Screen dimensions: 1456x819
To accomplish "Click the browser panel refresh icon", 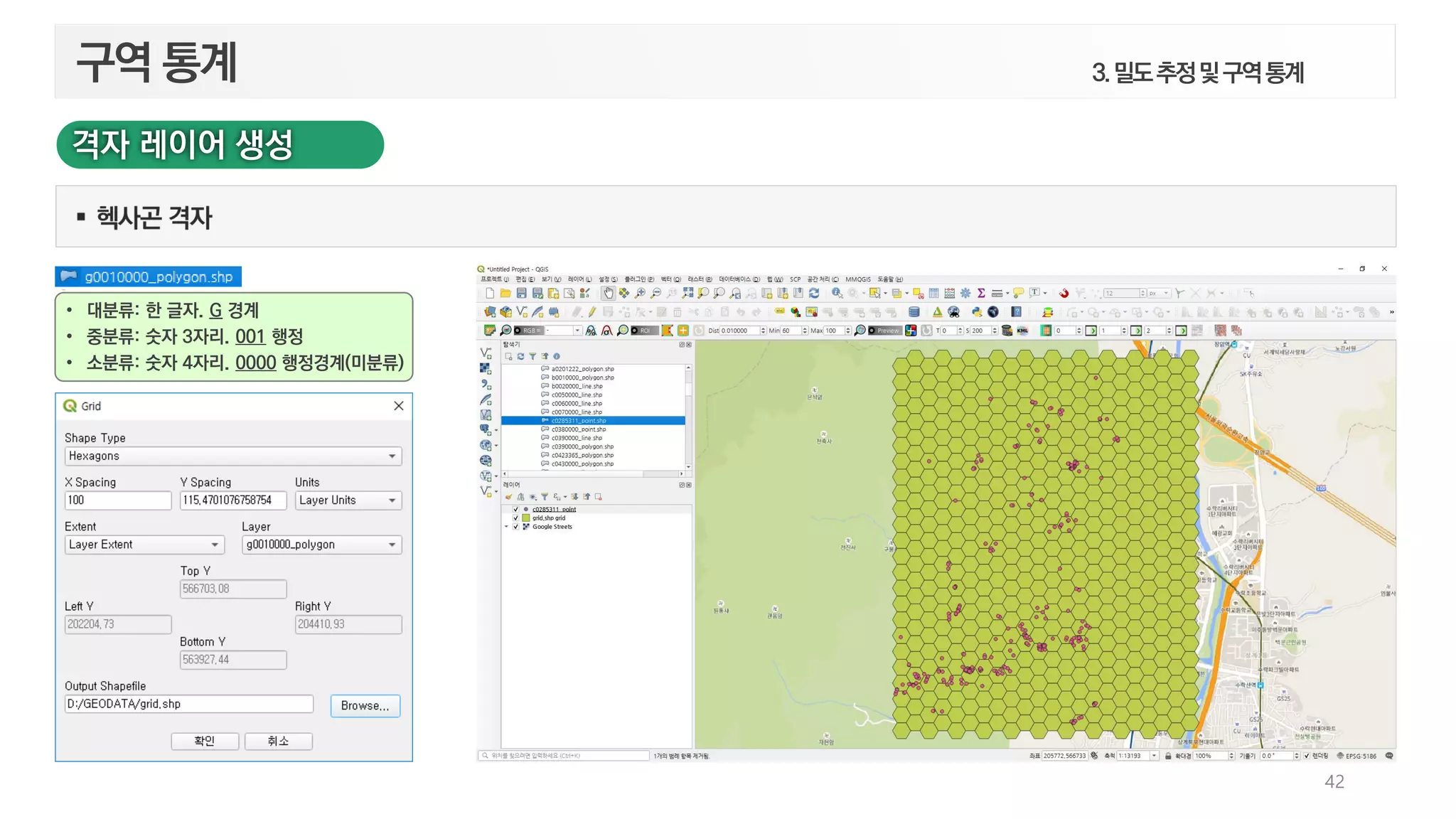I will click(520, 356).
